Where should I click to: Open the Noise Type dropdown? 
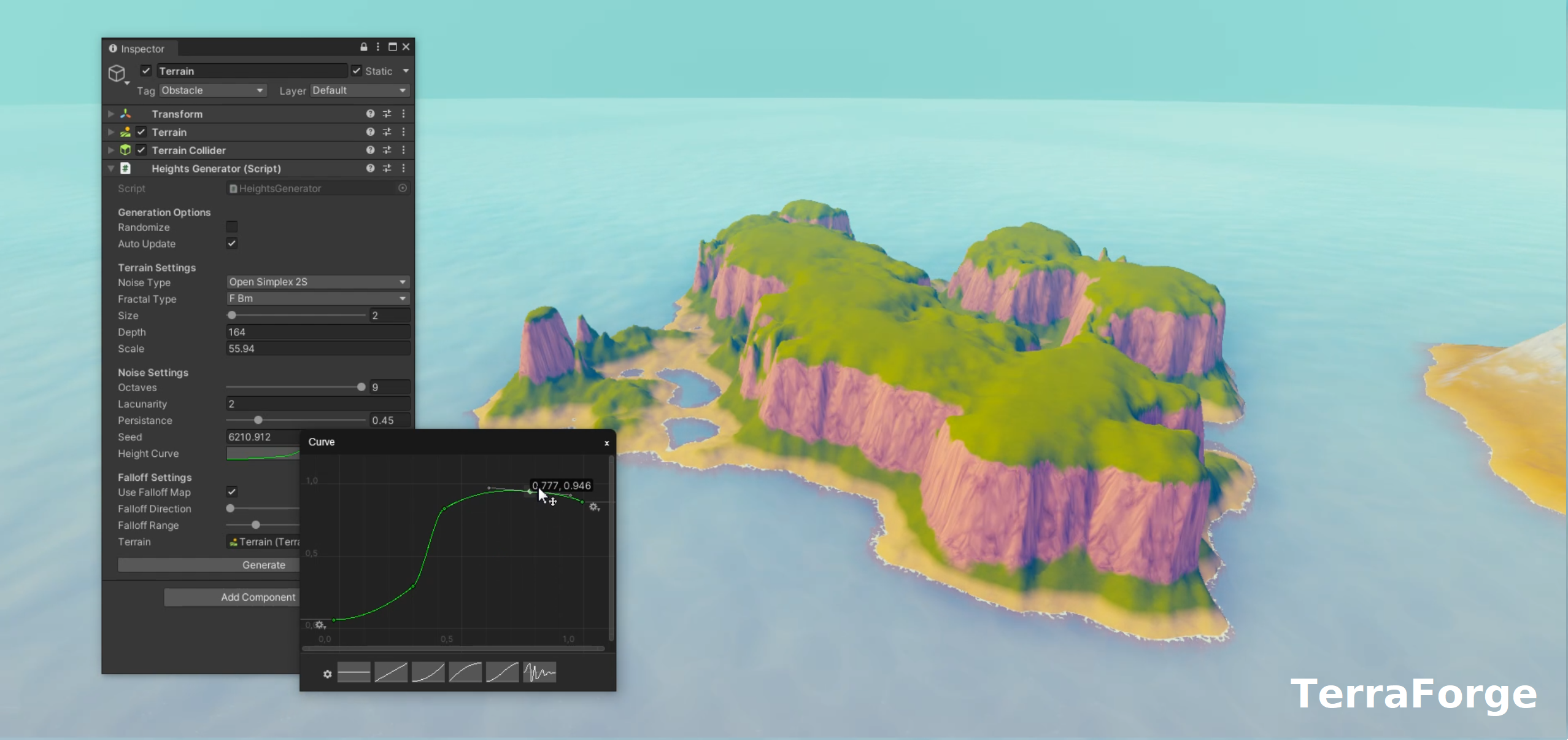[x=317, y=282]
